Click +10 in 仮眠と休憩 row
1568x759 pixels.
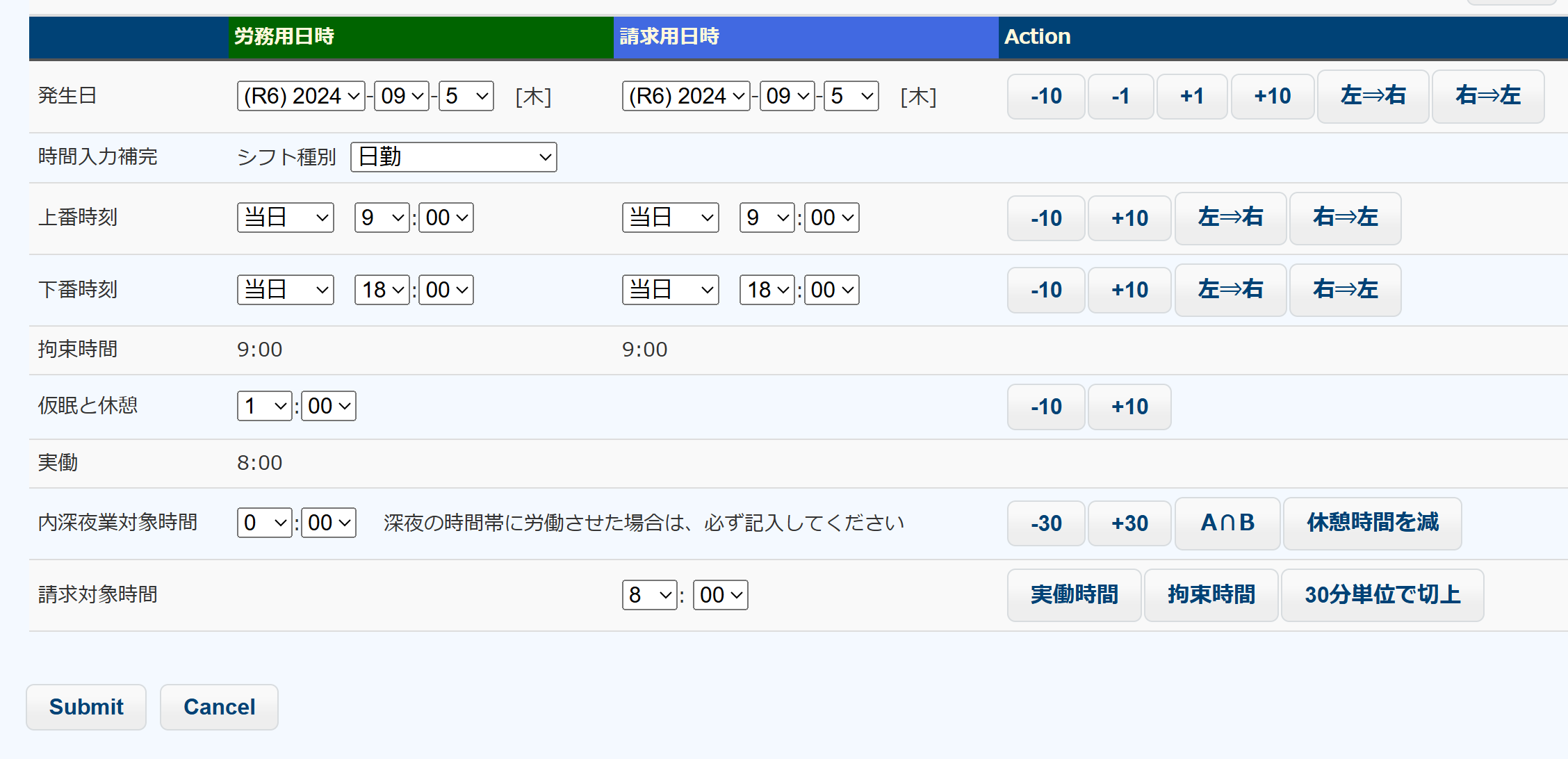click(1129, 407)
